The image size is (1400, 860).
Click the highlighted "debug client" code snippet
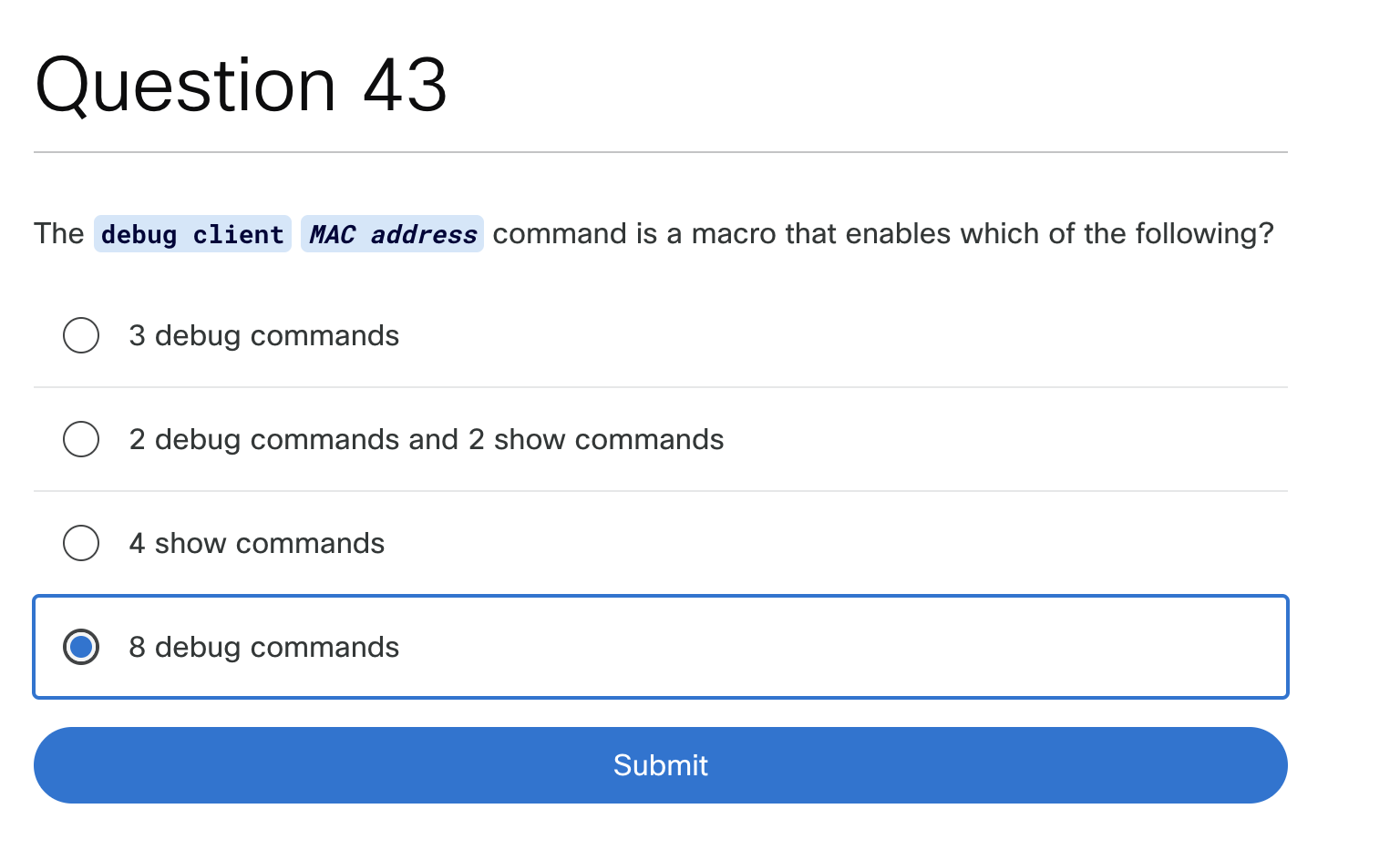192,234
